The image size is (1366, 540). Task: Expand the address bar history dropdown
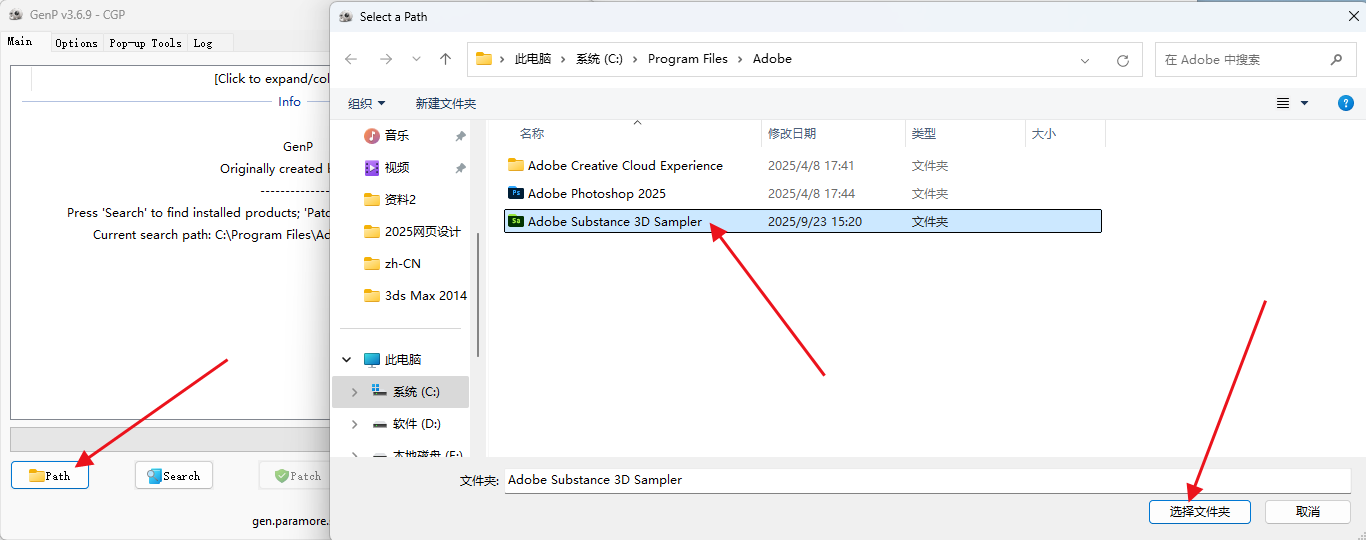[x=1085, y=60]
